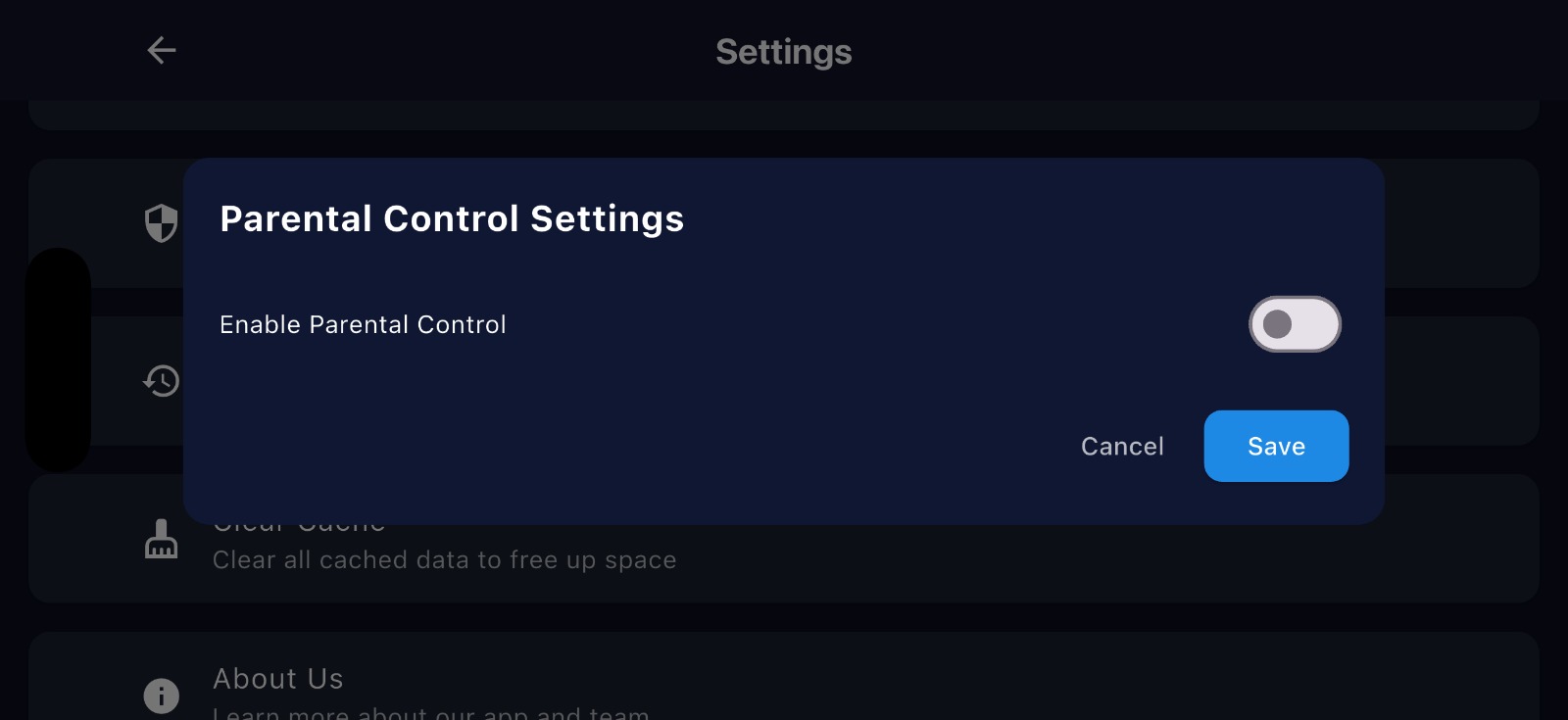Tap the circular info badge at bottom left
Image resolution: width=1568 pixels, height=720 pixels.
coord(162,696)
